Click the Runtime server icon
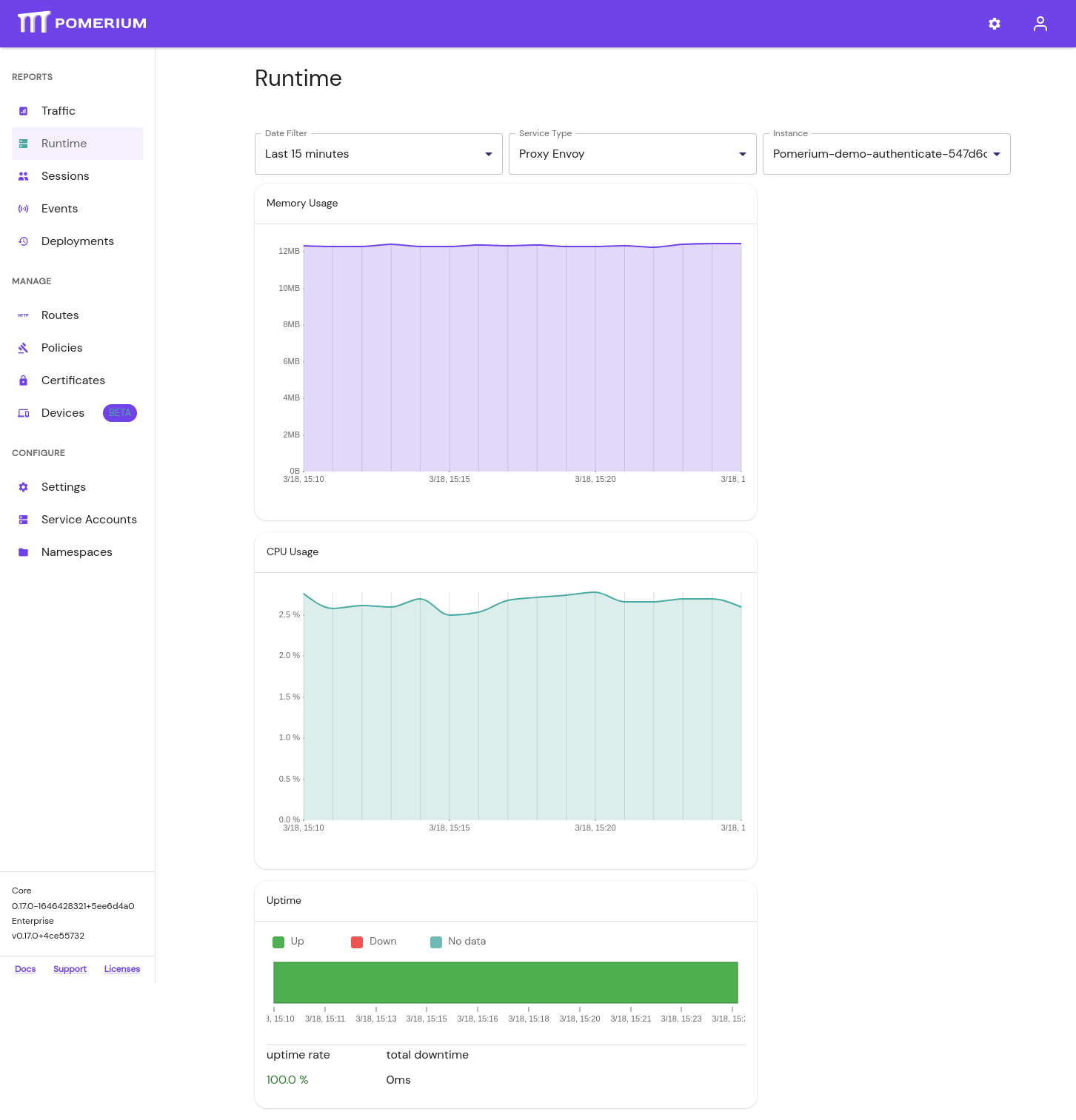The height and width of the screenshot is (1120, 1076). coord(24,144)
